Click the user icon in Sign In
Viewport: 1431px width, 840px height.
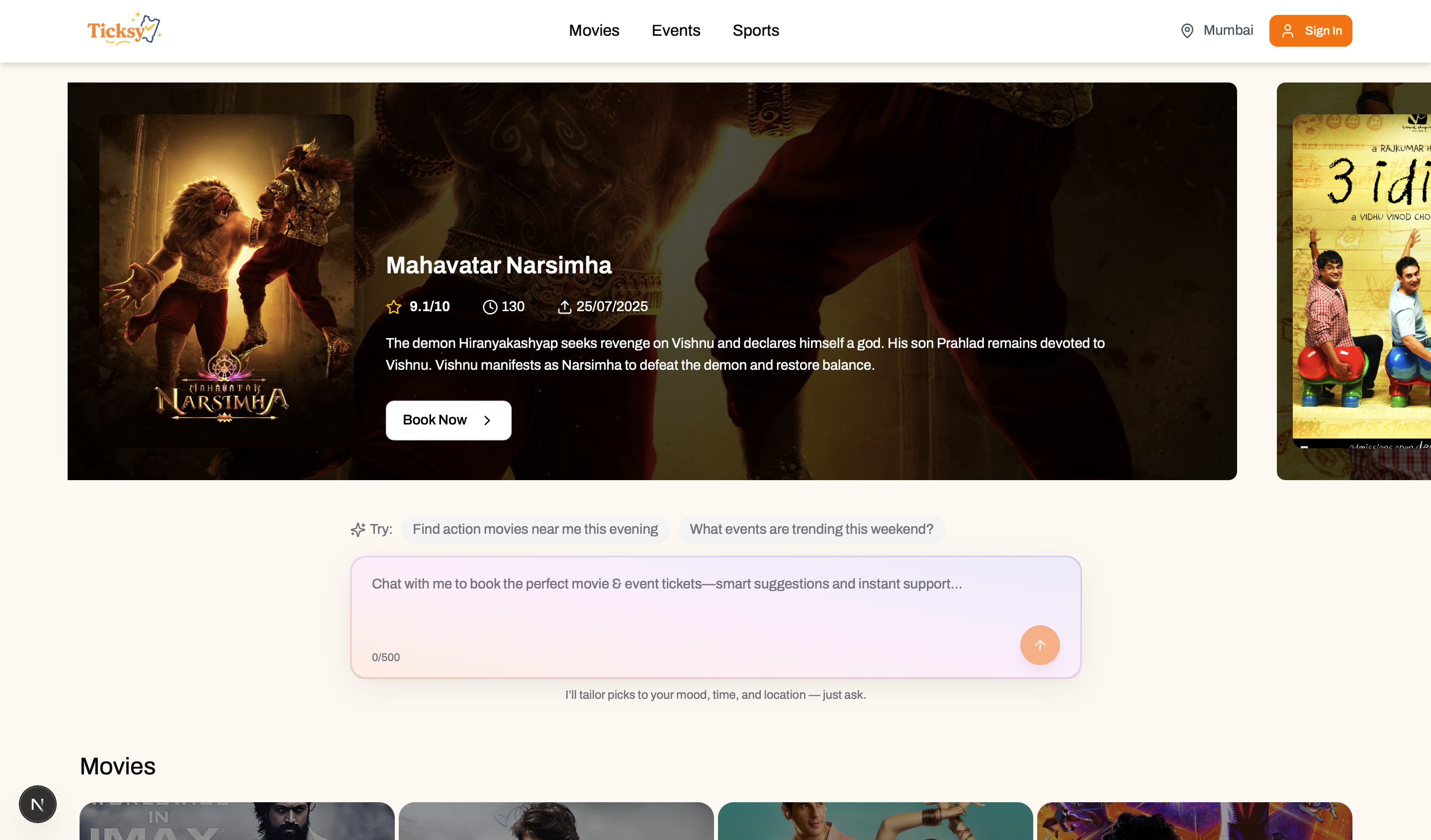point(1287,31)
